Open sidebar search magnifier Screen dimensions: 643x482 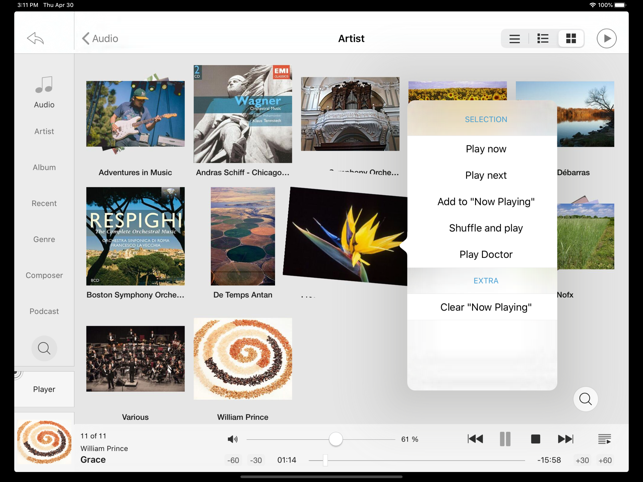[x=44, y=348]
